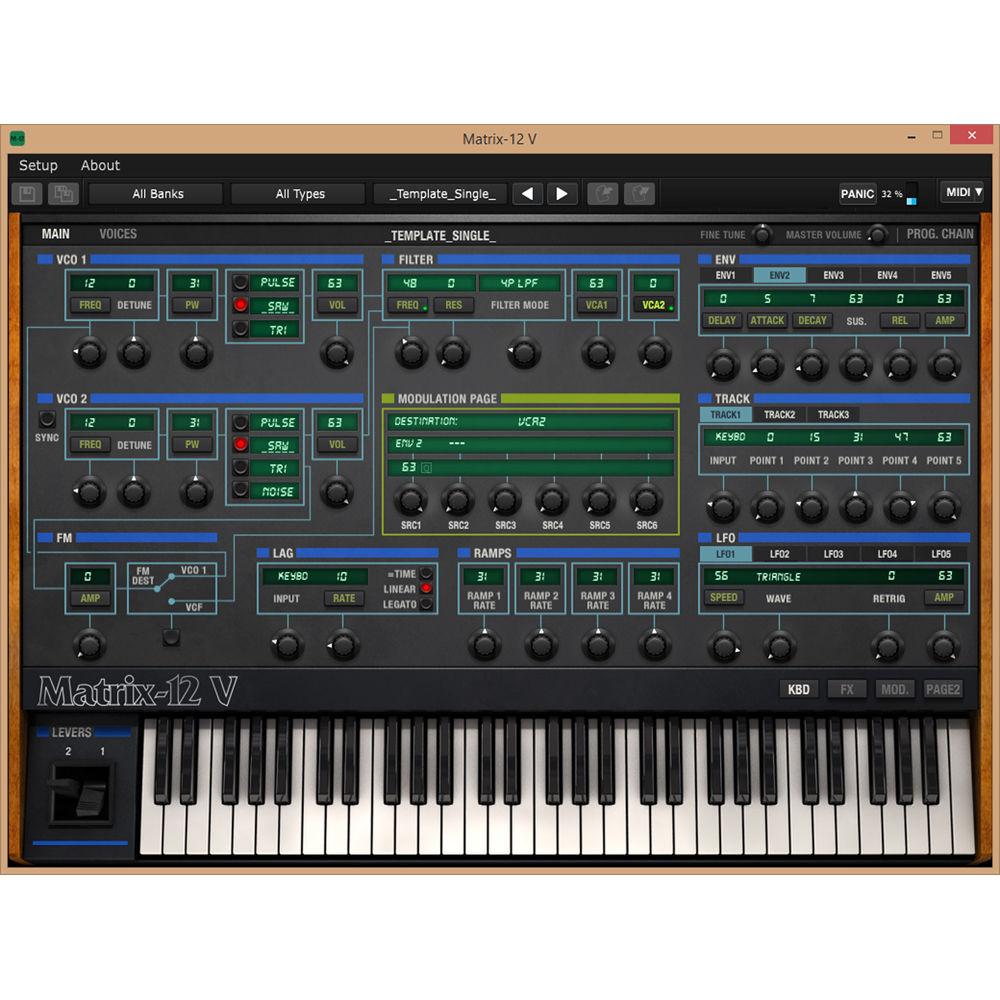Adjust the MASTER VOLUME knob

coord(878,234)
